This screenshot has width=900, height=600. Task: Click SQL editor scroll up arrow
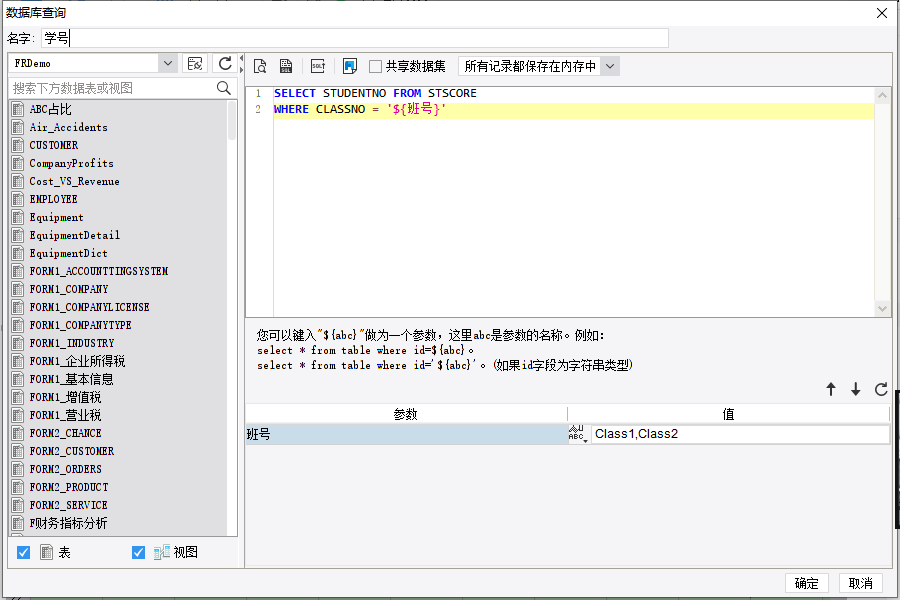click(882, 95)
